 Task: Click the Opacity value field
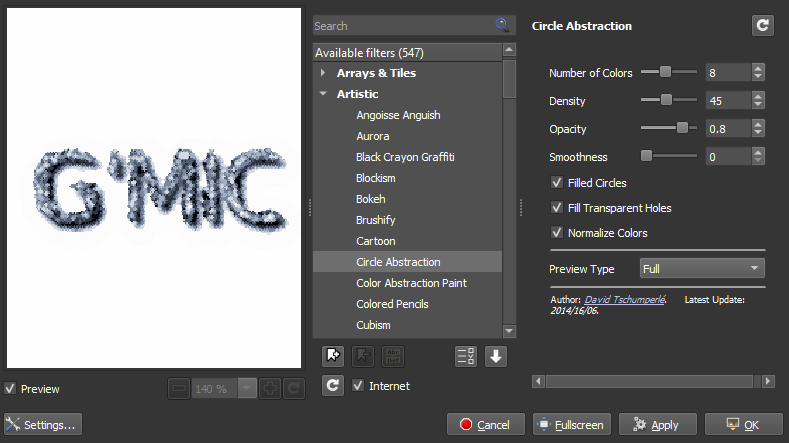point(729,129)
